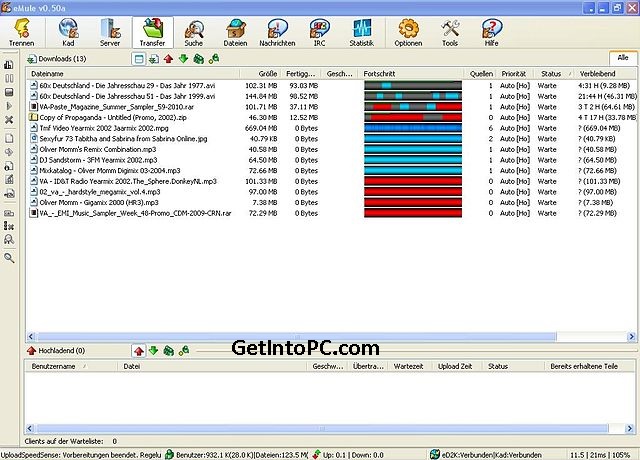The height and width of the screenshot is (460, 640).
Task: Click the top chart icon in left sidebar
Action: click(9, 64)
